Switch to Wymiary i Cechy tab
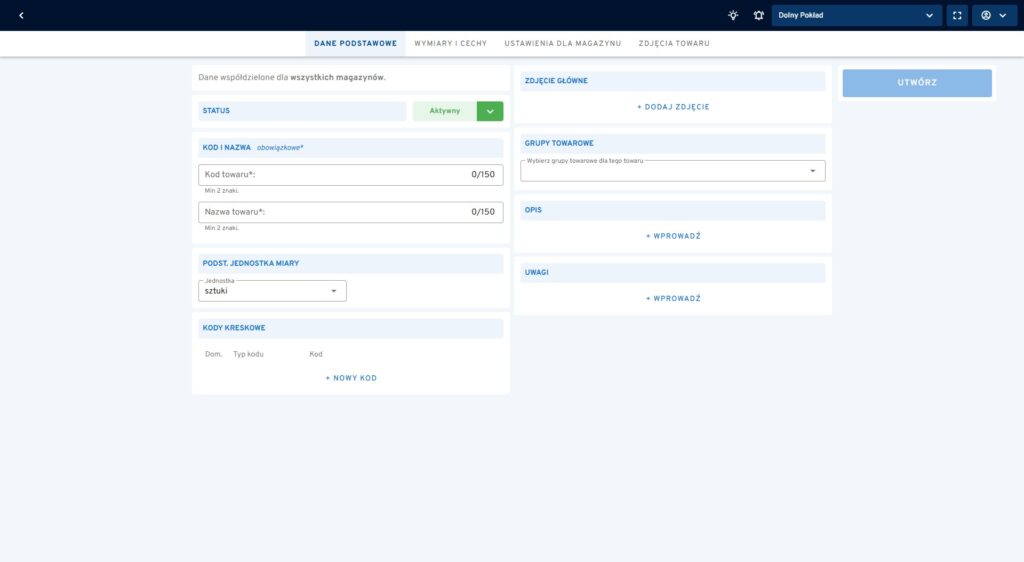Screen dimensions: 1024x562 coord(450,44)
